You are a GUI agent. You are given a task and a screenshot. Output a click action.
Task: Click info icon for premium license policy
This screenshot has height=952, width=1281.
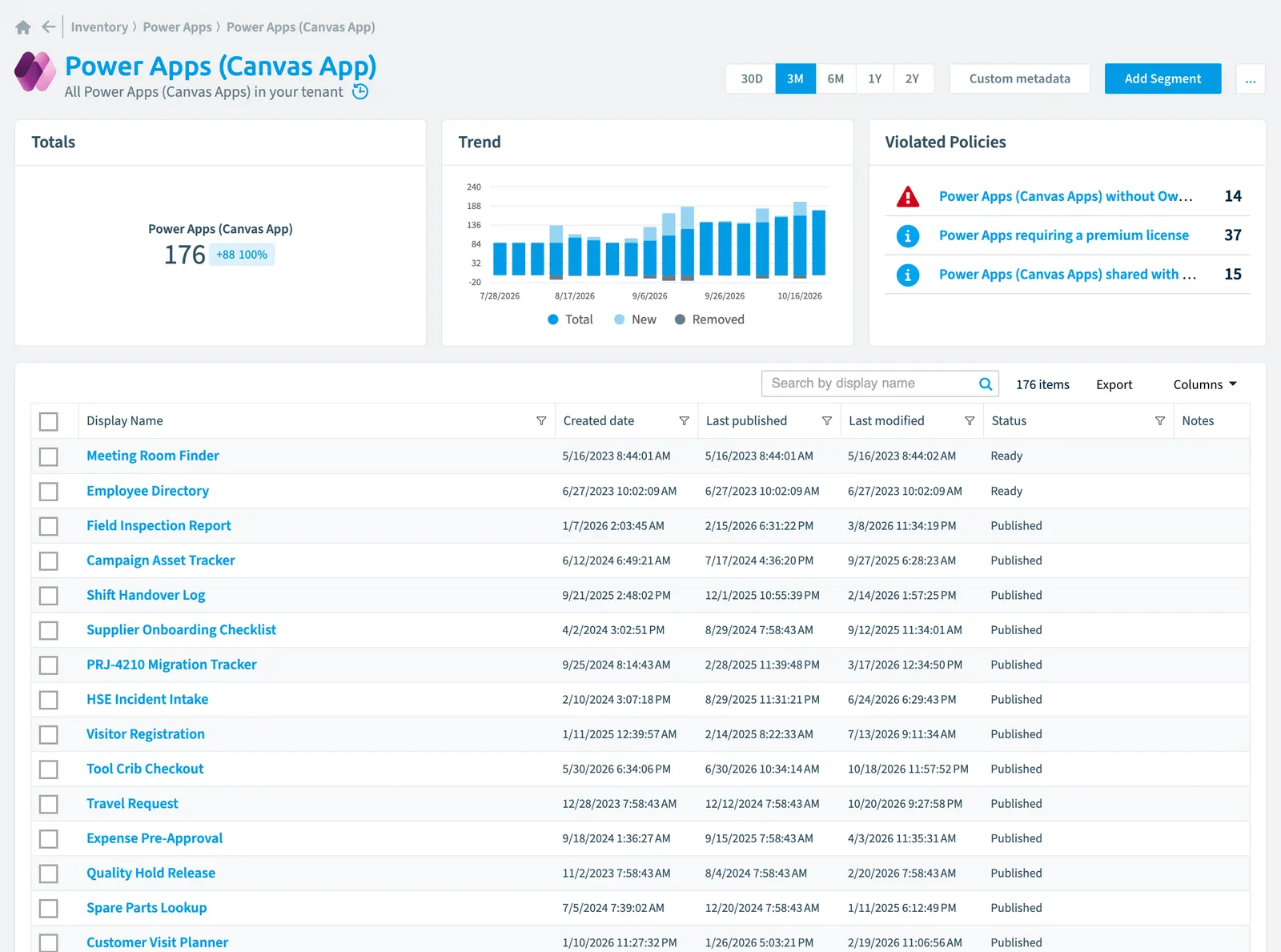click(x=908, y=235)
